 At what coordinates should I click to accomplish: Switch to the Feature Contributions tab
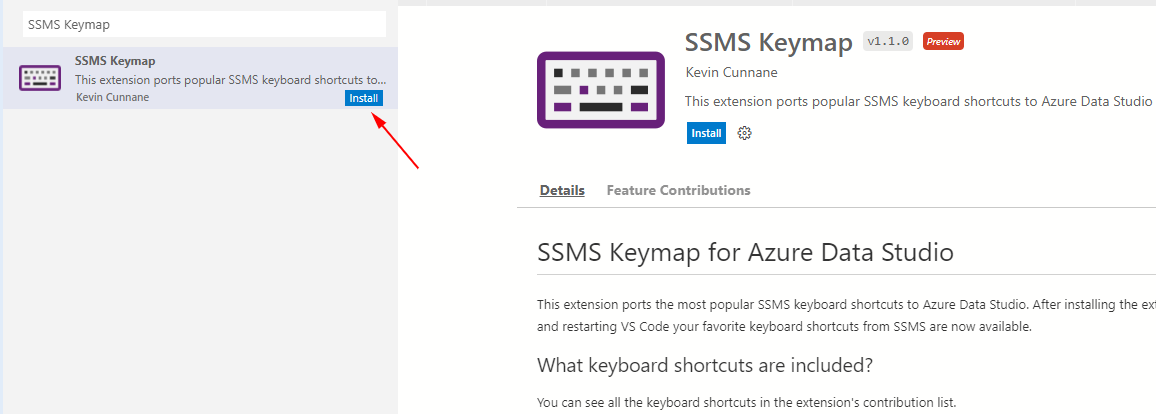pos(678,191)
